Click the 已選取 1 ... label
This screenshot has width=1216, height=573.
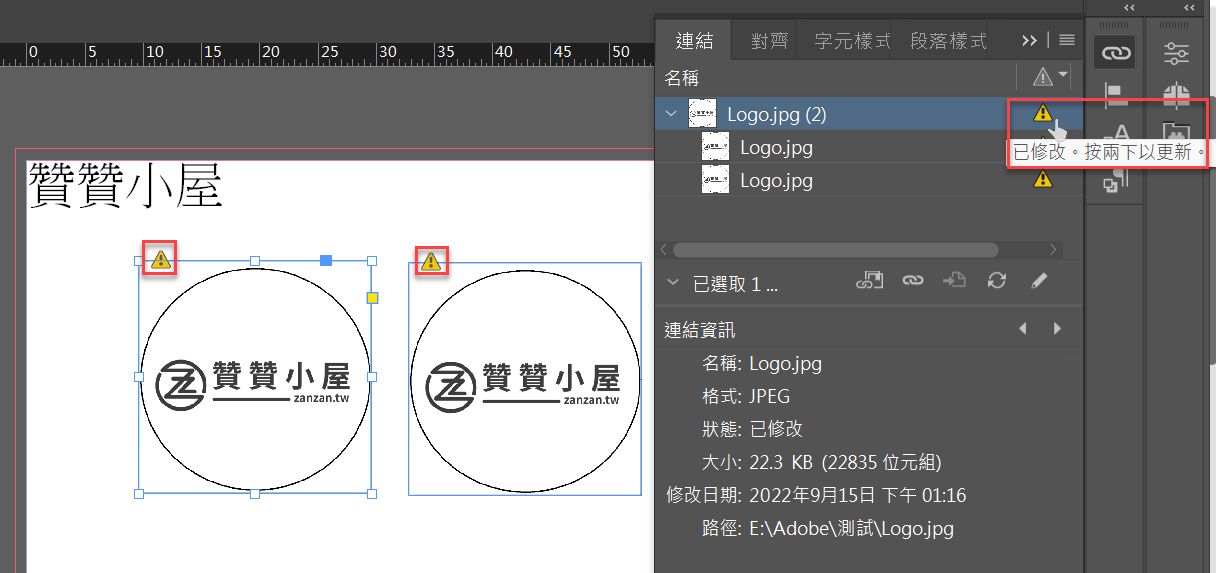(x=735, y=284)
